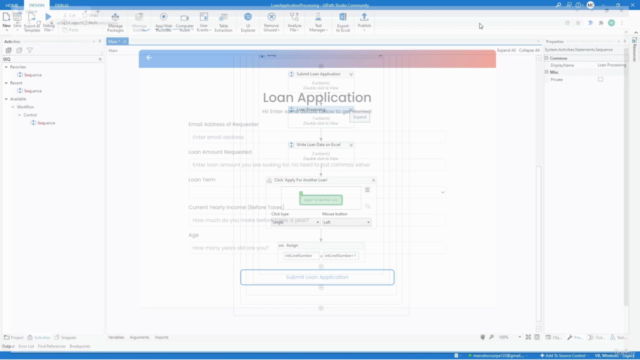The height and width of the screenshot is (360, 640).
Task: Click Email Address of Requester input field
Action: [x=317, y=137]
